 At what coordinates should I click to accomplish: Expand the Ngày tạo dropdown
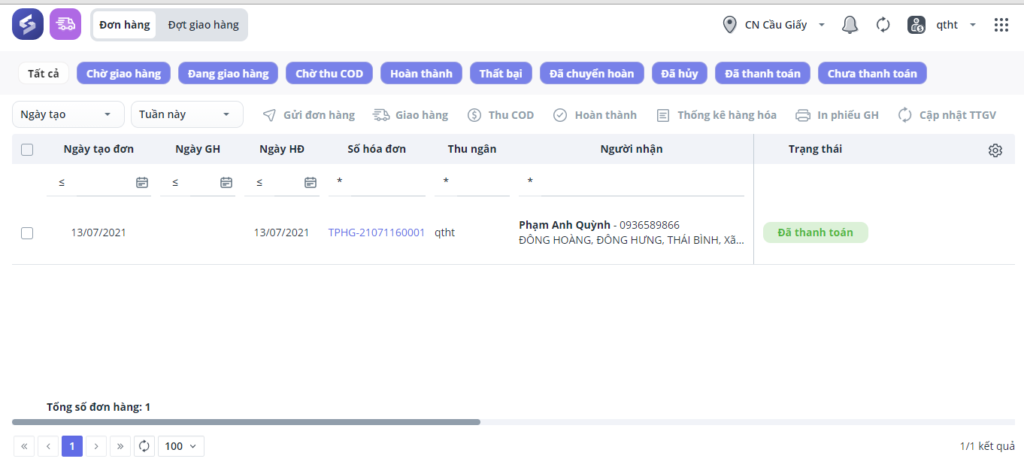point(68,114)
